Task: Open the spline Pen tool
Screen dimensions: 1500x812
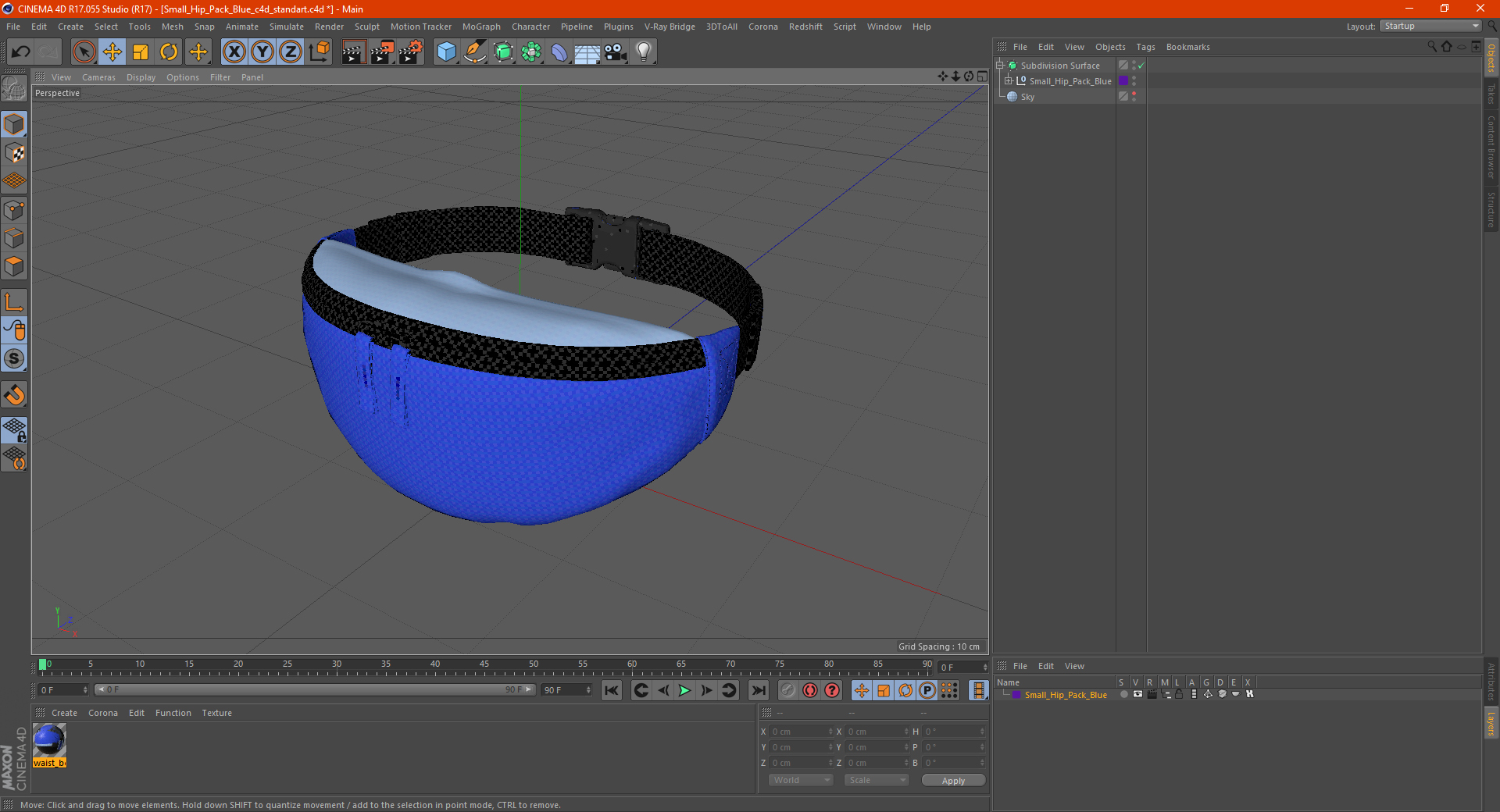Action: click(475, 52)
